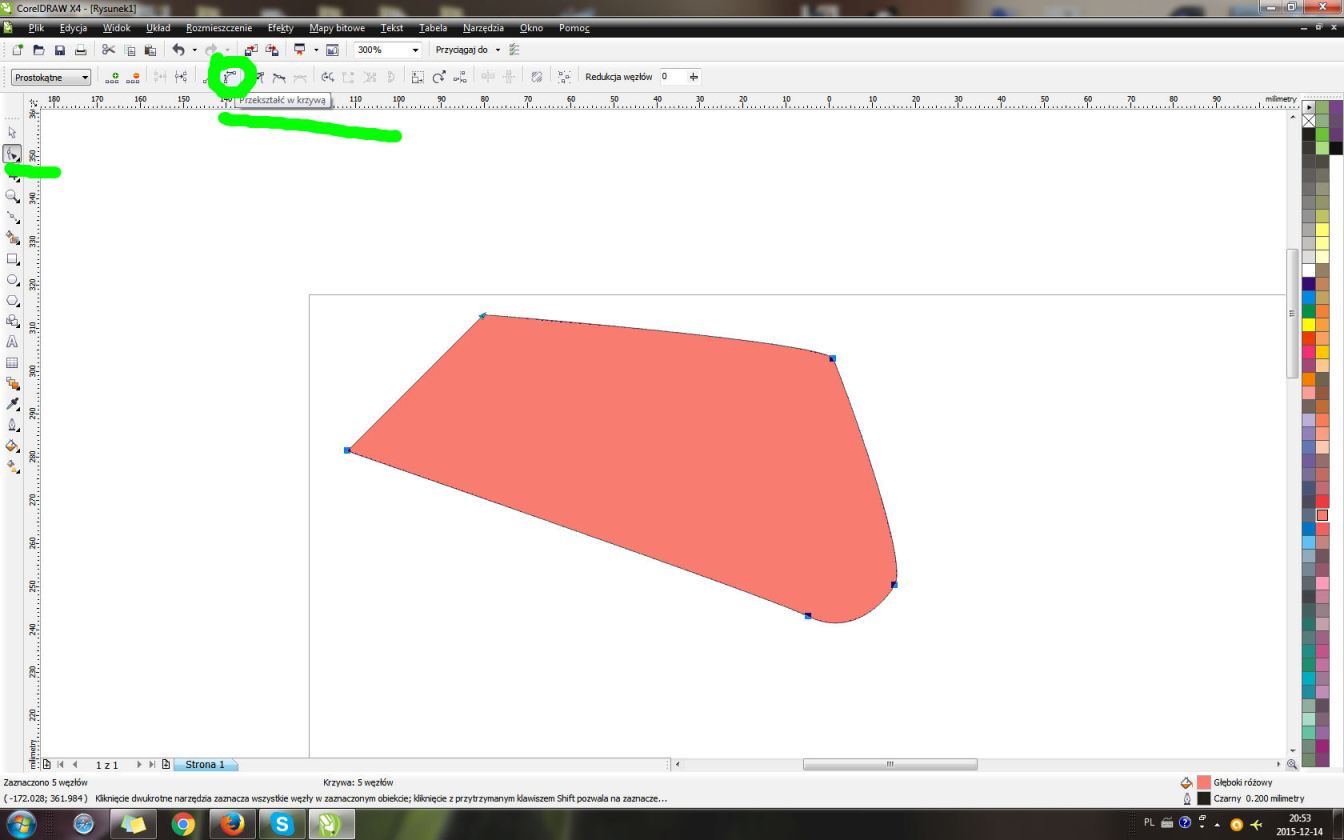Select the Ellipse tool

click(x=12, y=280)
